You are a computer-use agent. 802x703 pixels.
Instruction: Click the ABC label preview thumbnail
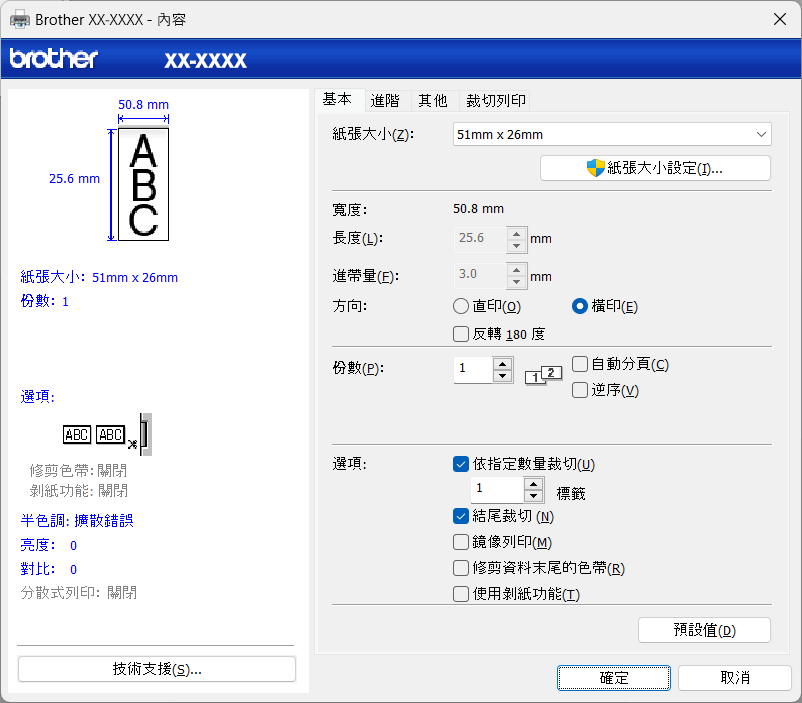(x=143, y=184)
